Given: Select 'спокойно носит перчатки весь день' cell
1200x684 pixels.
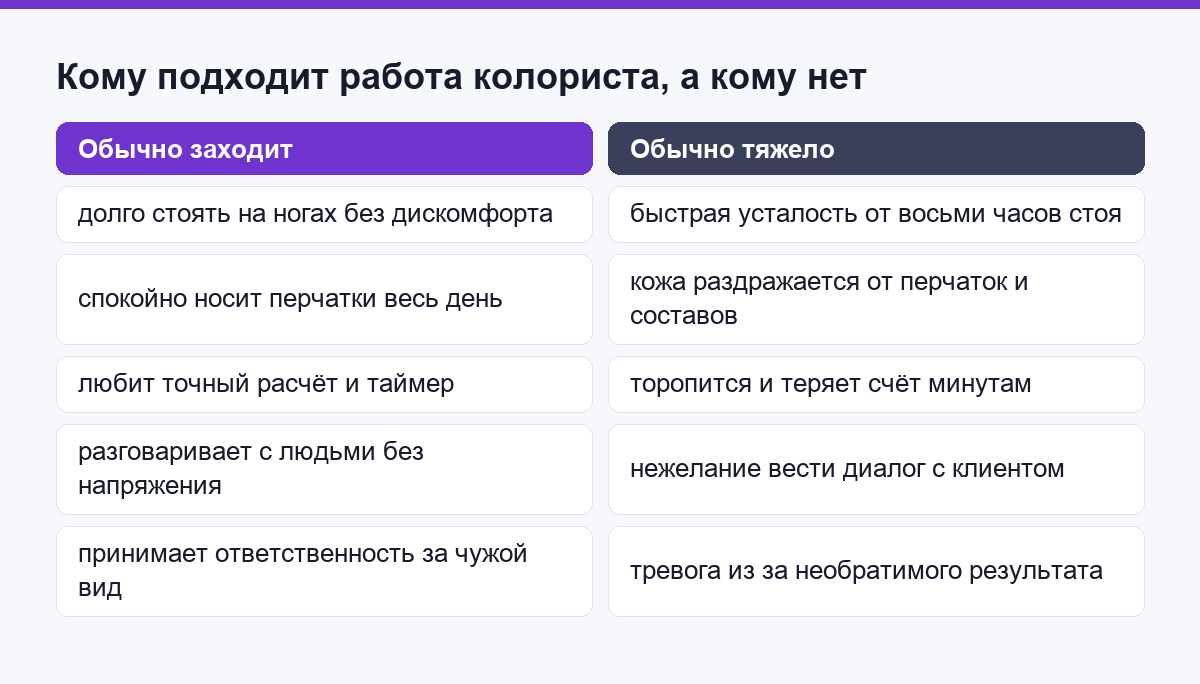Looking at the screenshot, I should click(324, 299).
